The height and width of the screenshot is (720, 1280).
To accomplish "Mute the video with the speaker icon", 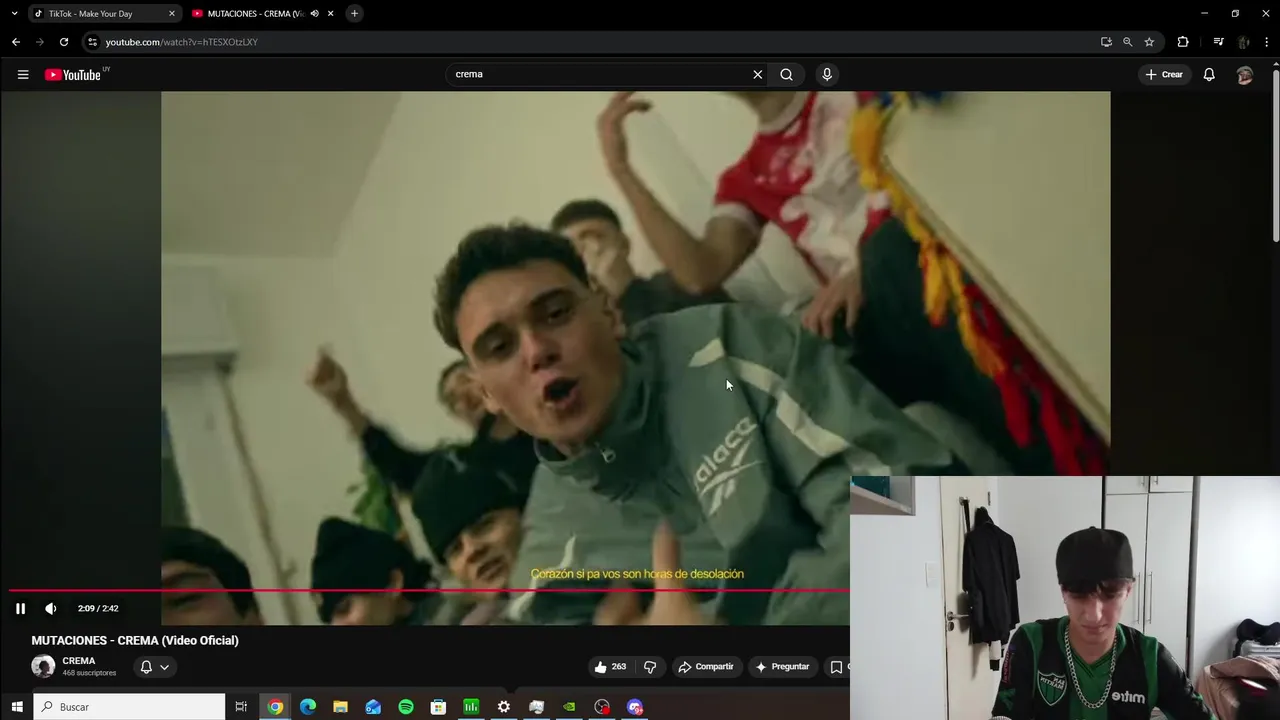I will point(51,608).
